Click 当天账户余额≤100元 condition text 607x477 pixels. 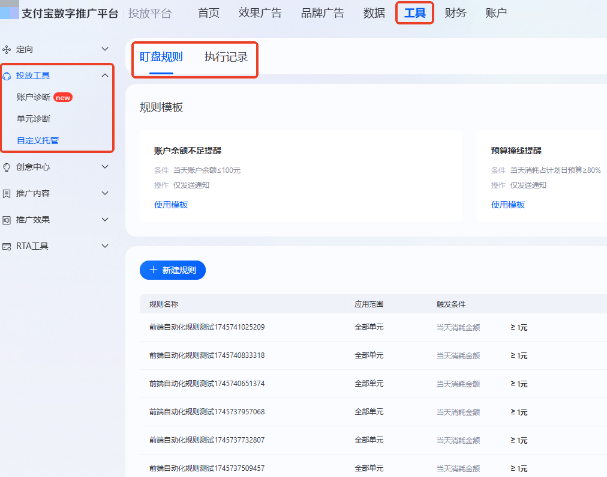click(207, 170)
